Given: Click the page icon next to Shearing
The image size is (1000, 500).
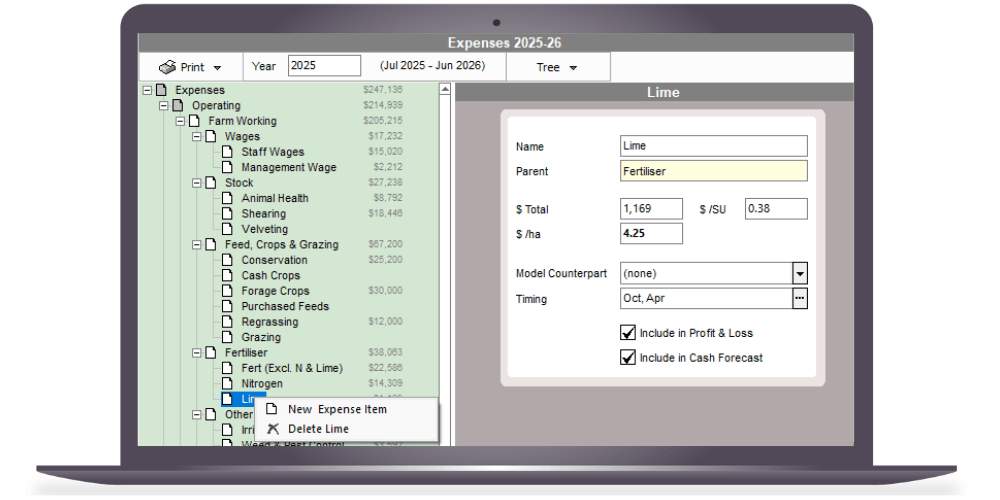Looking at the screenshot, I should click(227, 214).
